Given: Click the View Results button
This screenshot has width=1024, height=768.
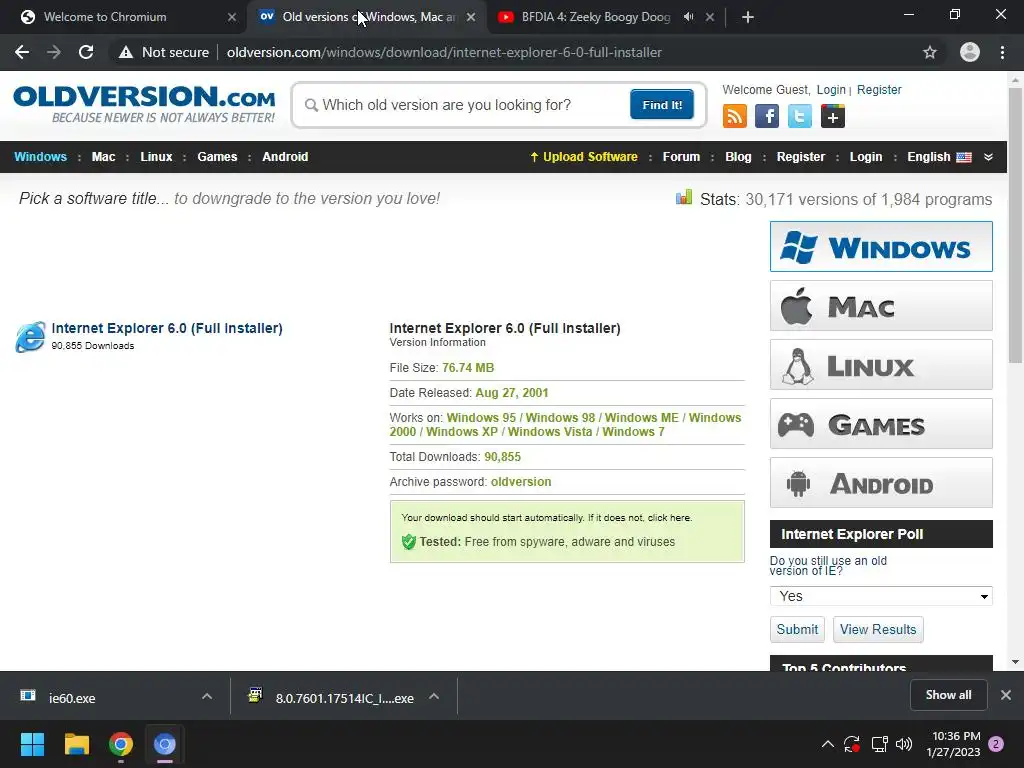Looking at the screenshot, I should click(x=878, y=630).
